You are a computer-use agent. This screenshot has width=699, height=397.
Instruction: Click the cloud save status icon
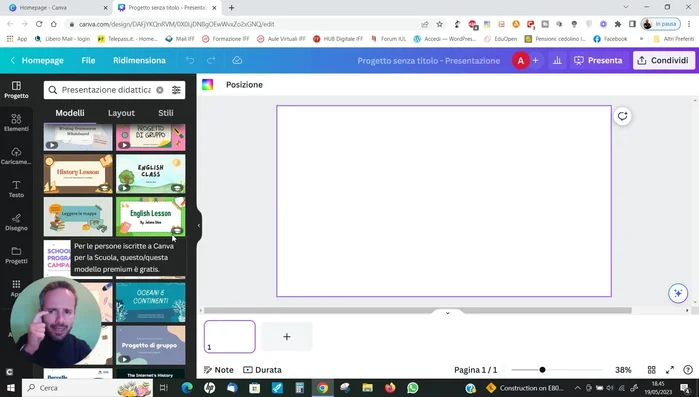tap(237, 60)
